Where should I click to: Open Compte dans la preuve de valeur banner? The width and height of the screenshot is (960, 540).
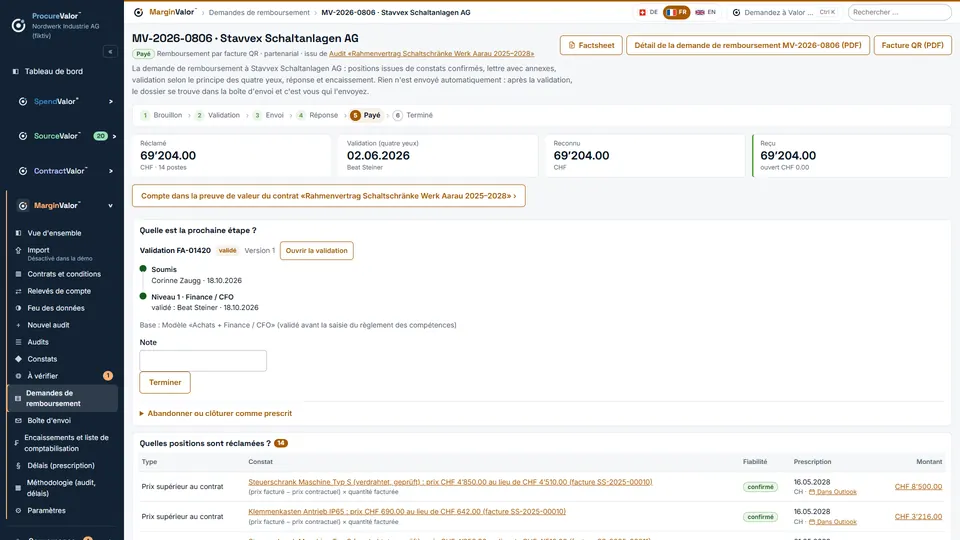pyautogui.click(x=329, y=196)
